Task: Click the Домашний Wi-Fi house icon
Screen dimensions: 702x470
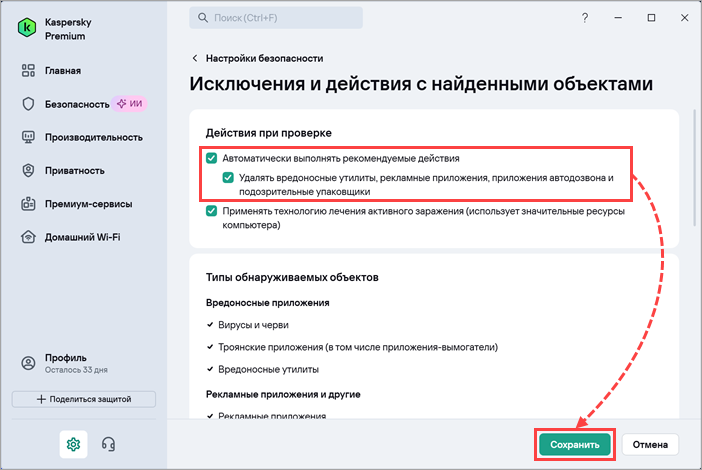Action: tap(28, 237)
